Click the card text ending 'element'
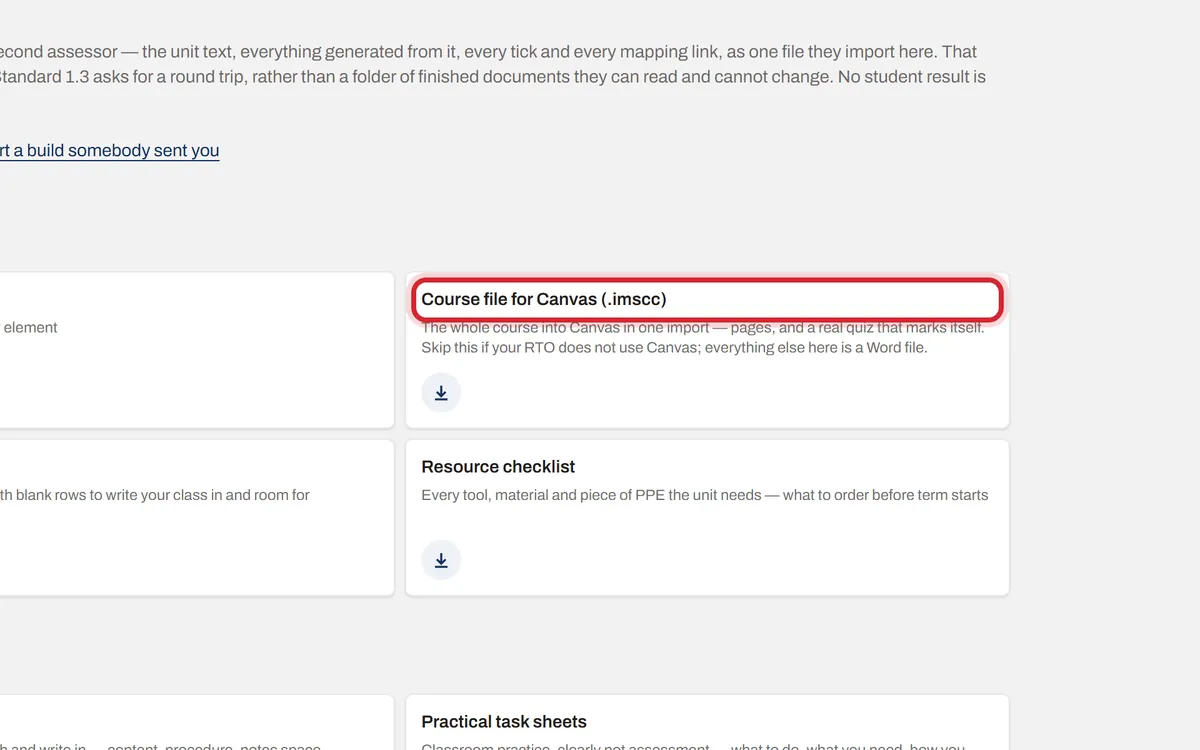 coord(30,327)
